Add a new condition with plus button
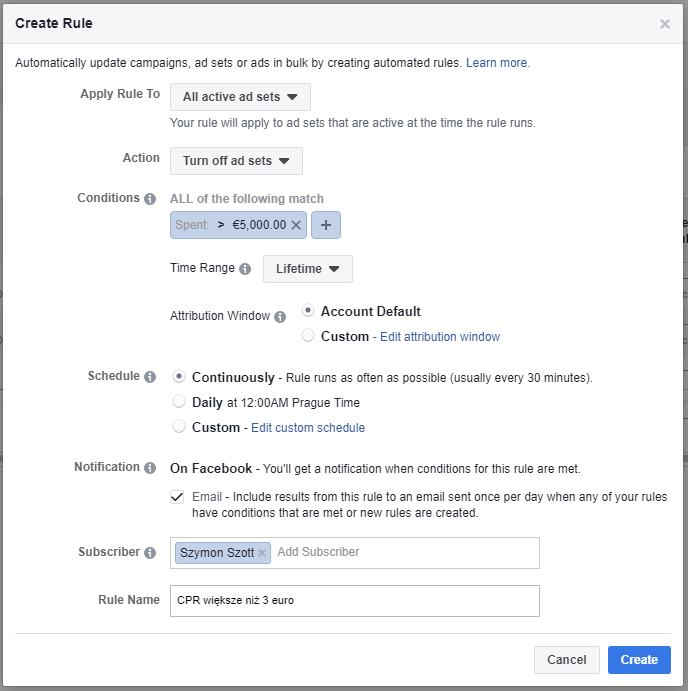Screen dimensions: 688x691 [x=326, y=226]
